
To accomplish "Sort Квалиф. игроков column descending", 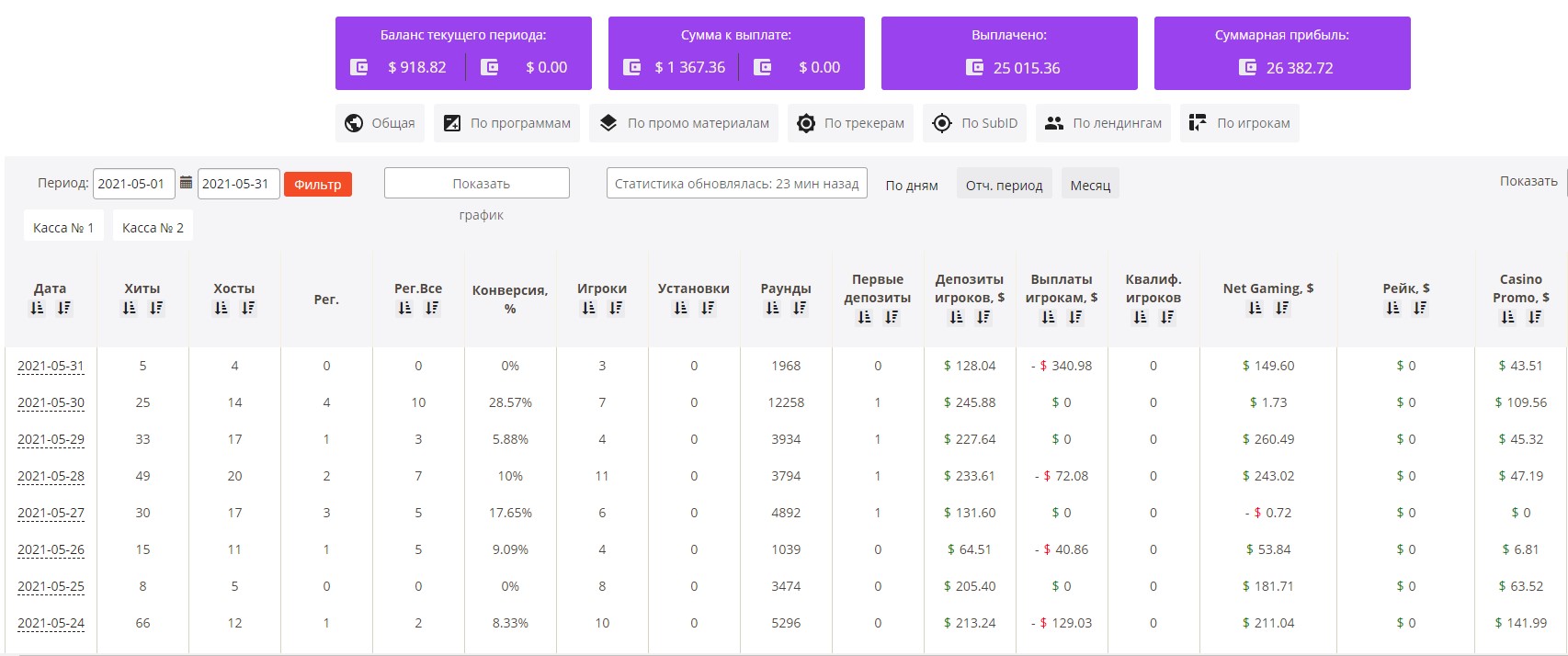I will (x=1167, y=317).
